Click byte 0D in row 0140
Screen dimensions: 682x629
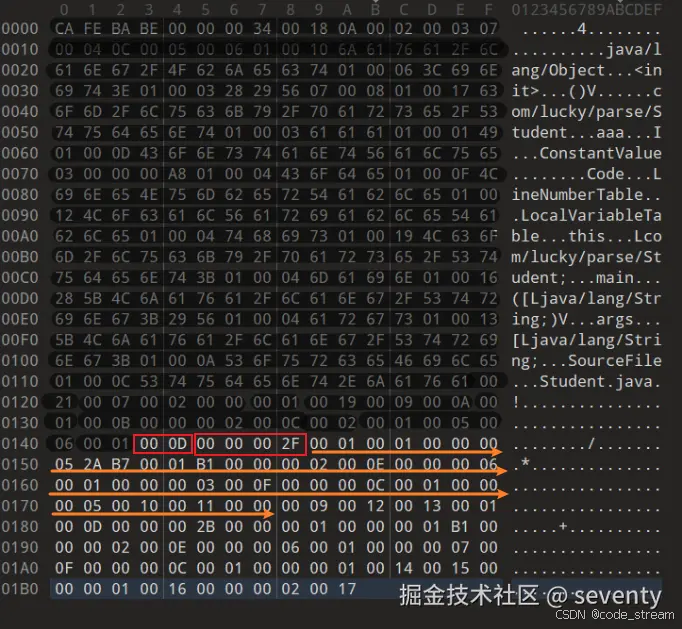click(177, 444)
